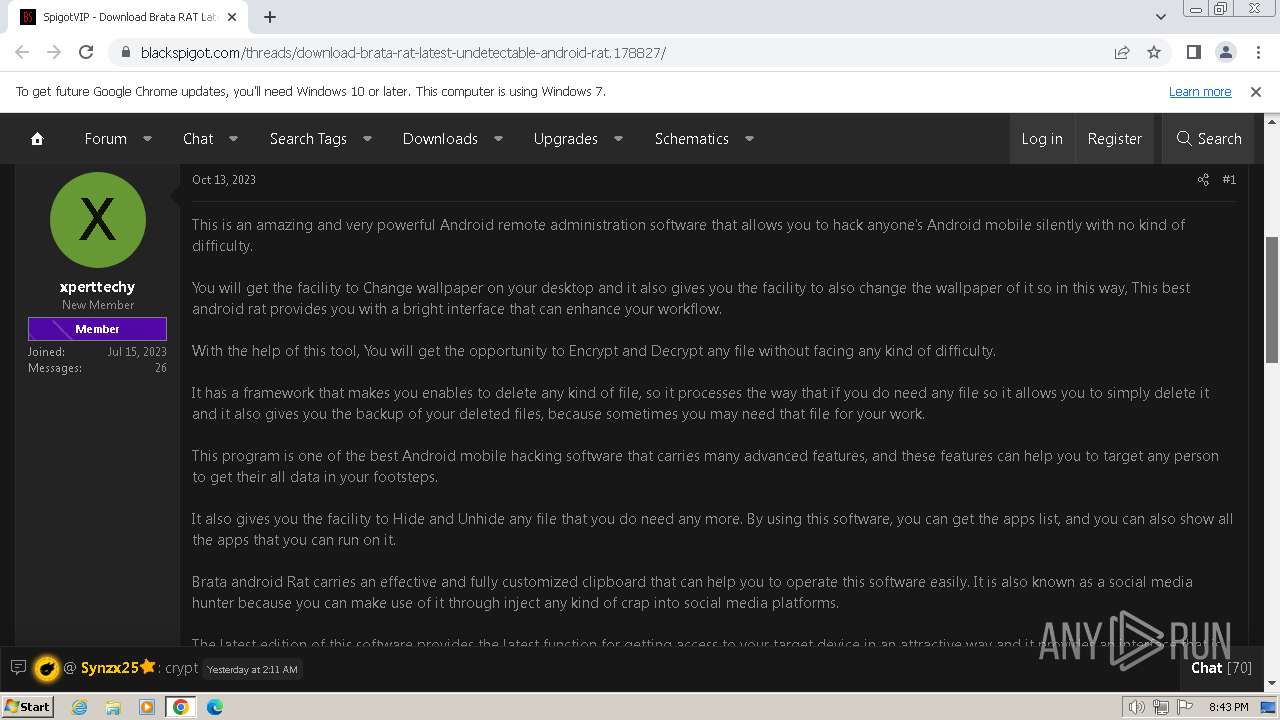
Task: Click the Log in button
Action: coord(1042,139)
